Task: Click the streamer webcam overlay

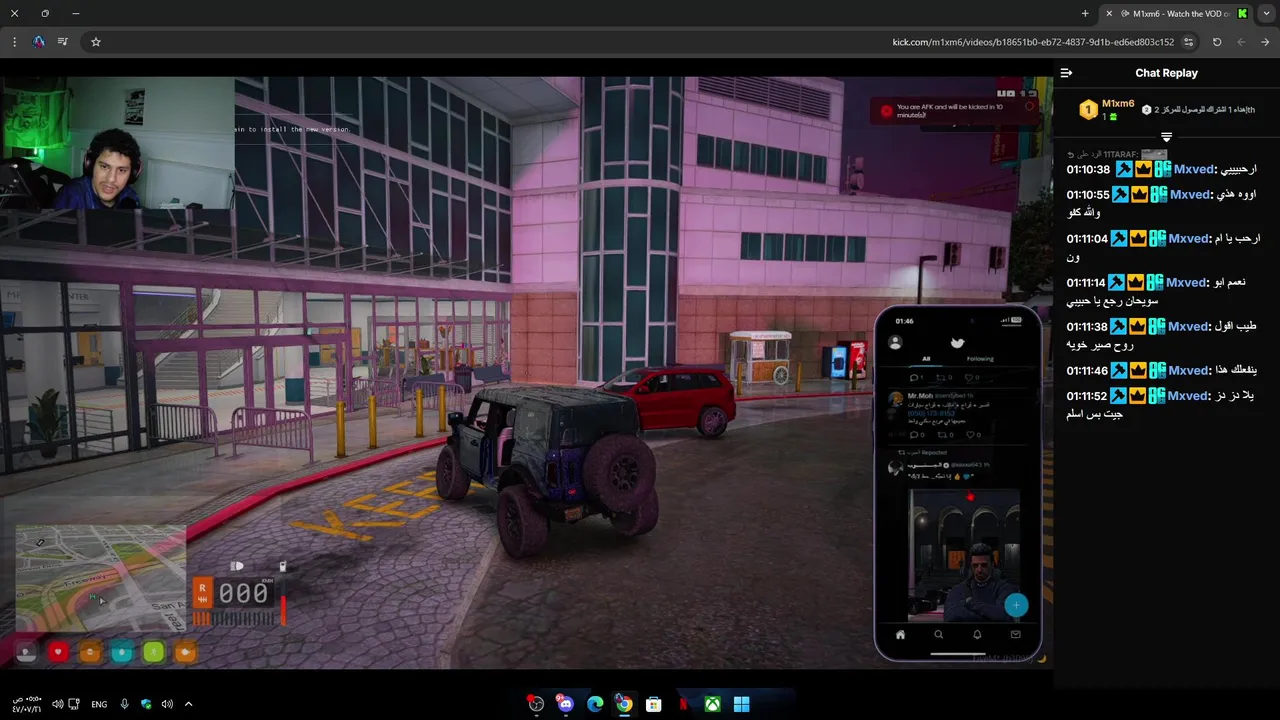Action: click(x=117, y=143)
